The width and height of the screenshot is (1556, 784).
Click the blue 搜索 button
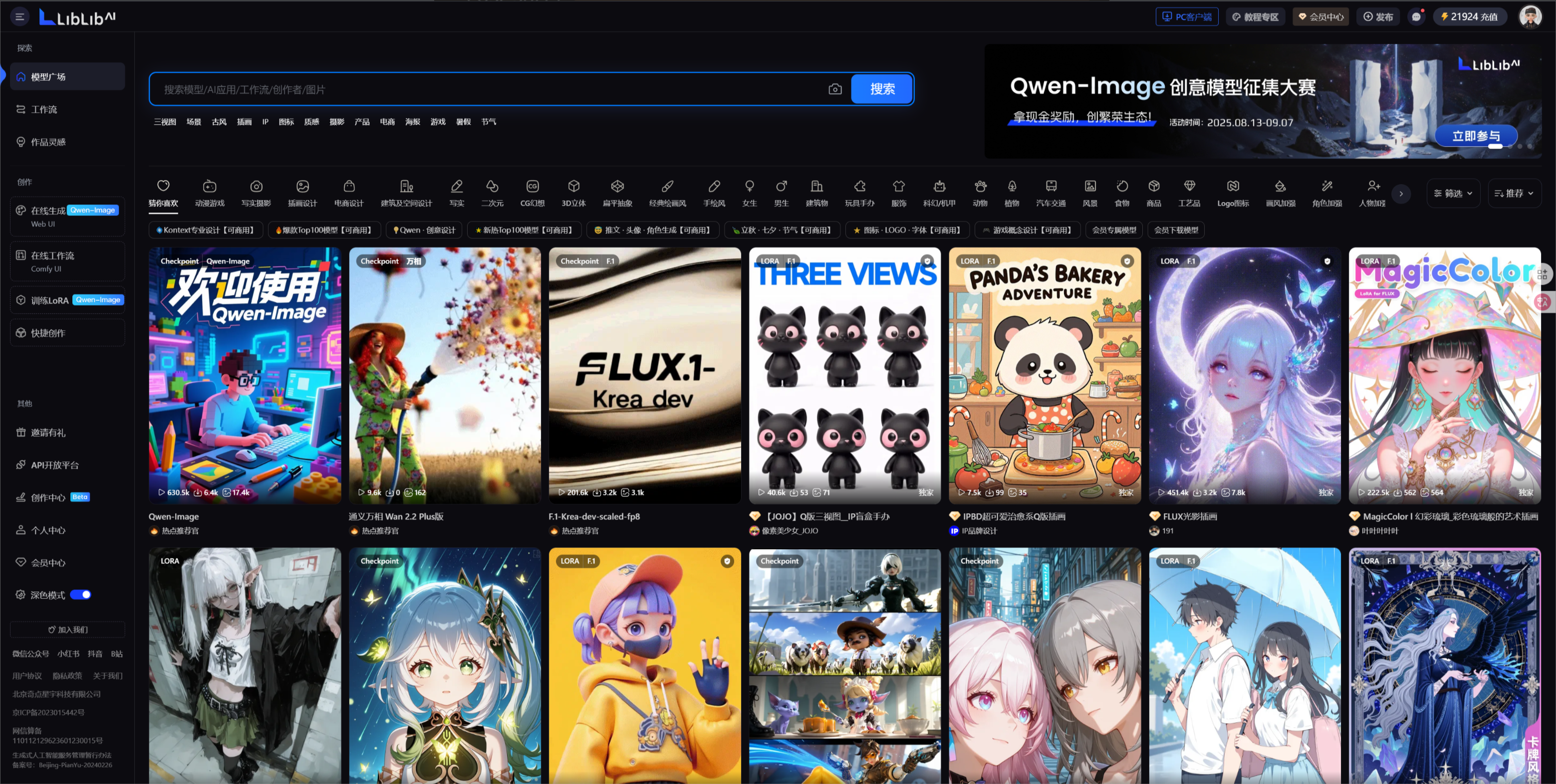pos(882,89)
